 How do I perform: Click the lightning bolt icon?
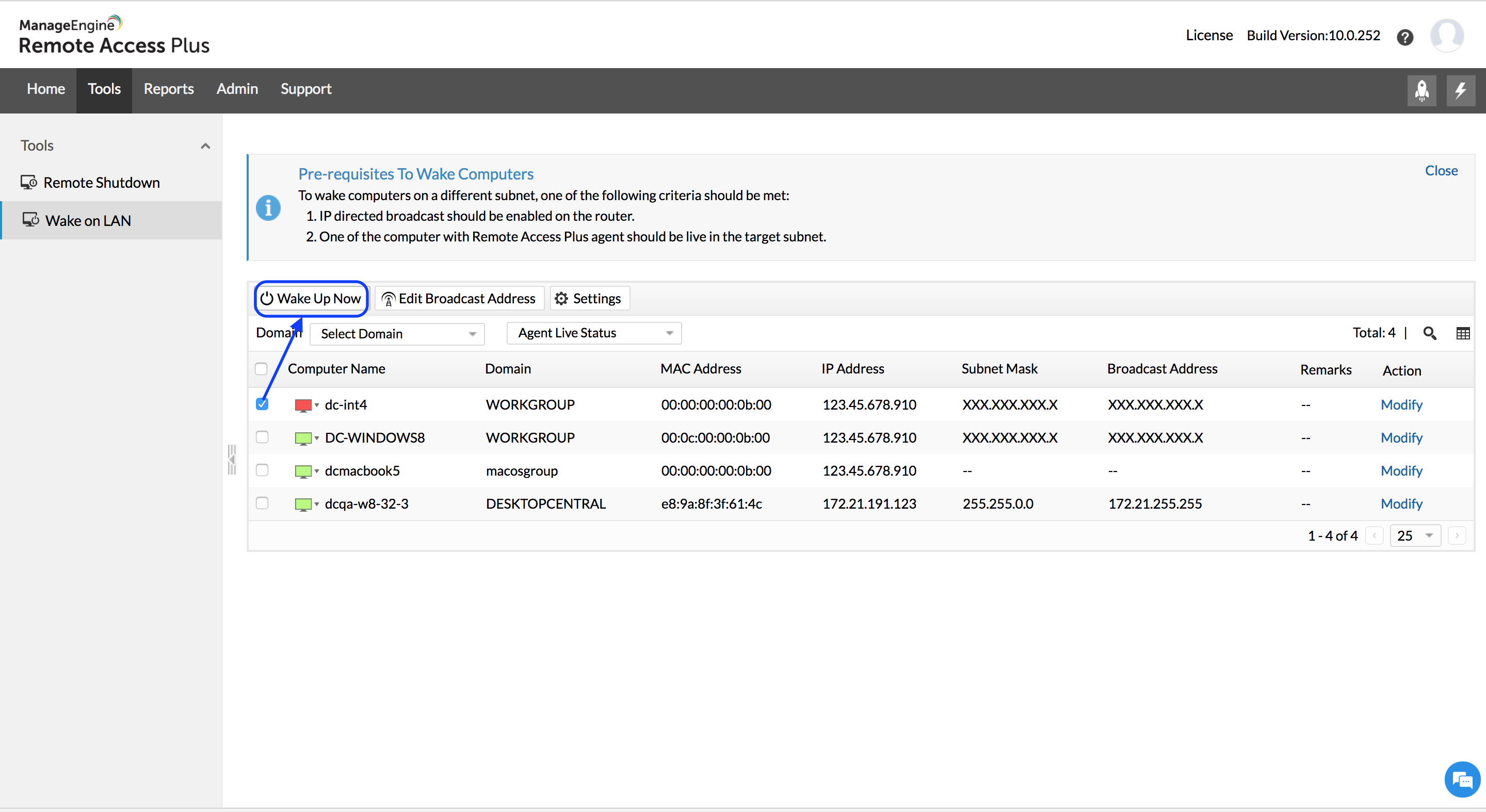pyautogui.click(x=1460, y=91)
